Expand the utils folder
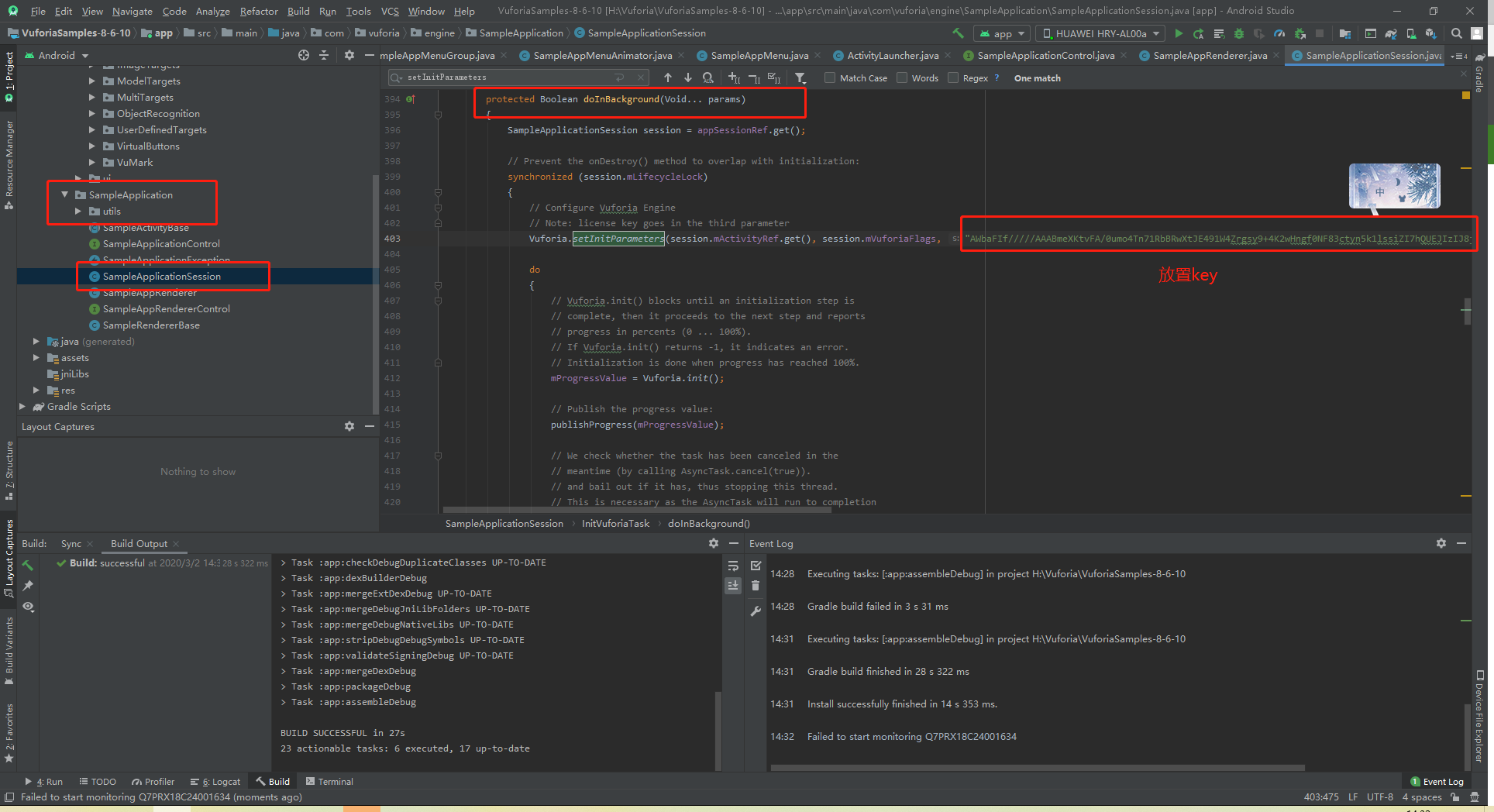This screenshot has height=812, width=1494. (x=78, y=211)
